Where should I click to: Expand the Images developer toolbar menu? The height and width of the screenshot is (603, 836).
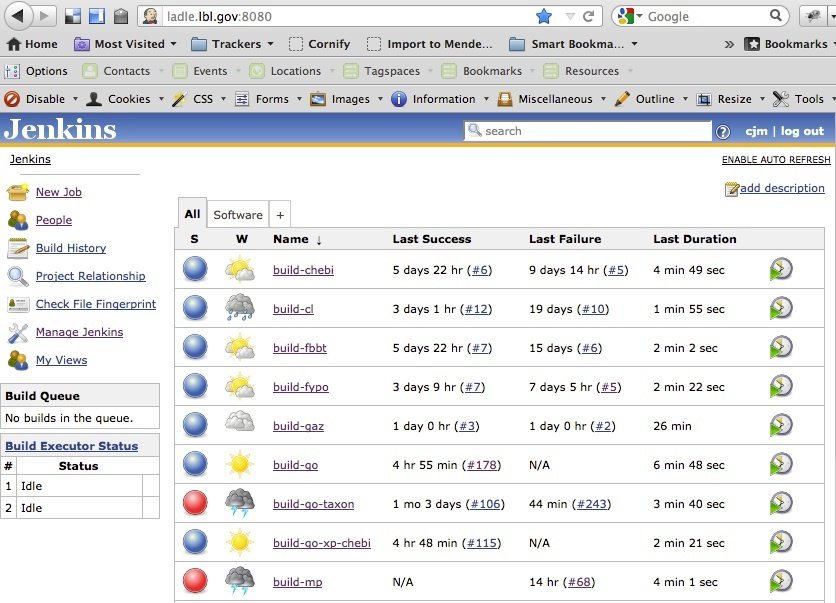(347, 99)
